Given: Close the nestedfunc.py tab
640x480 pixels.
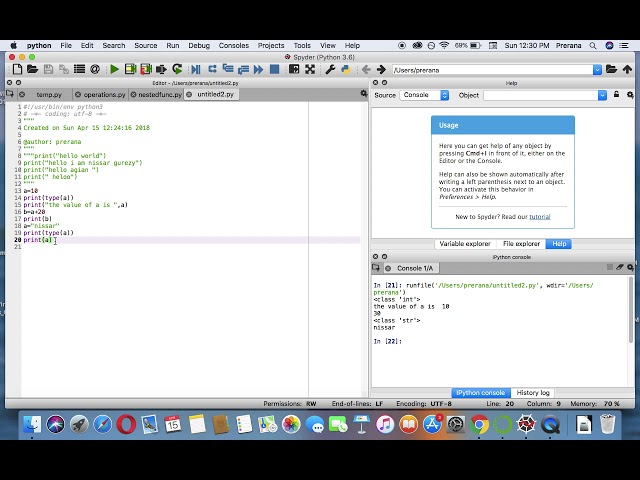Looking at the screenshot, I should click(x=133, y=95).
